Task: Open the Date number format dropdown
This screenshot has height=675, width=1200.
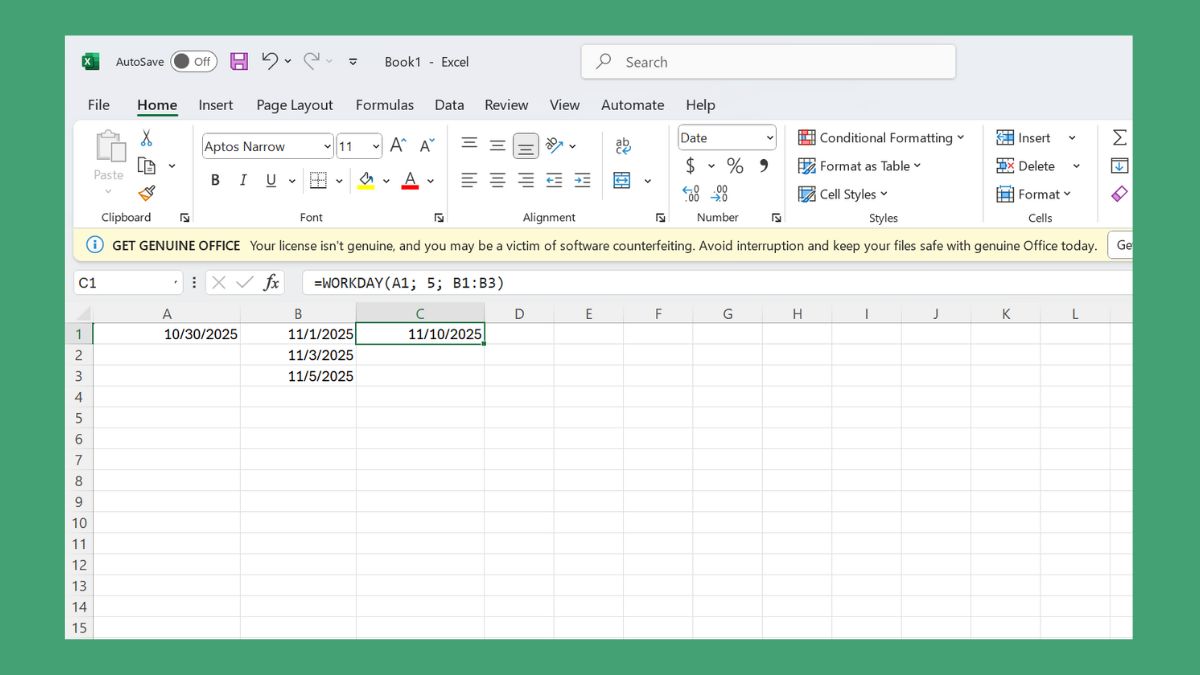Action: [770, 137]
